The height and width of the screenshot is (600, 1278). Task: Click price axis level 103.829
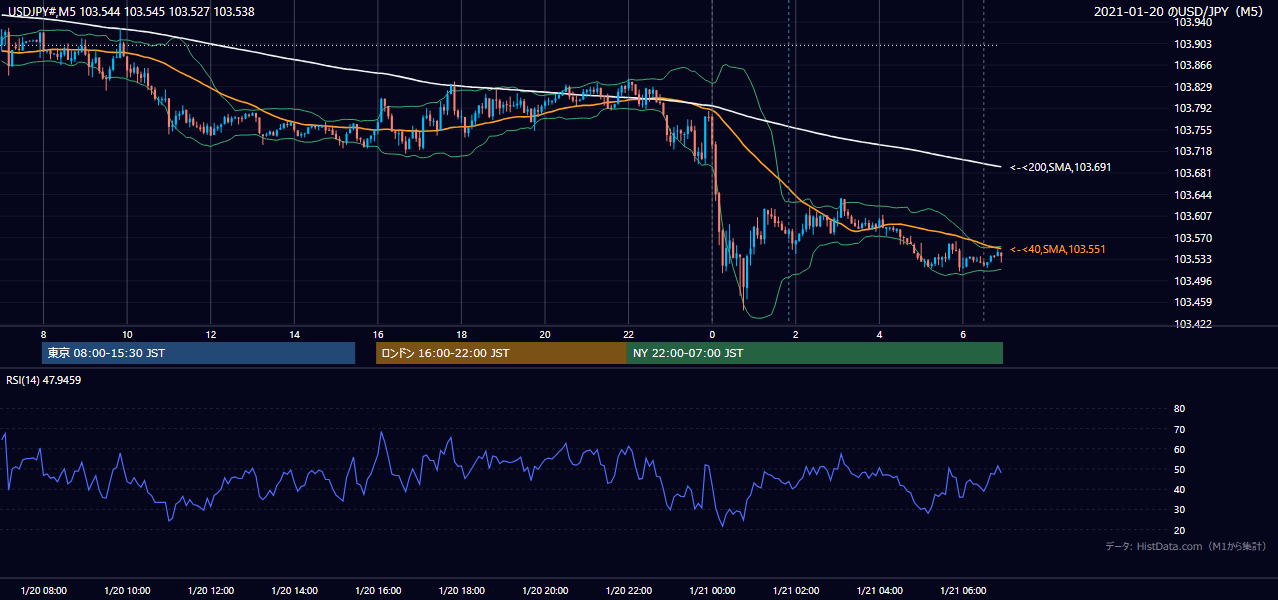tap(1193, 87)
